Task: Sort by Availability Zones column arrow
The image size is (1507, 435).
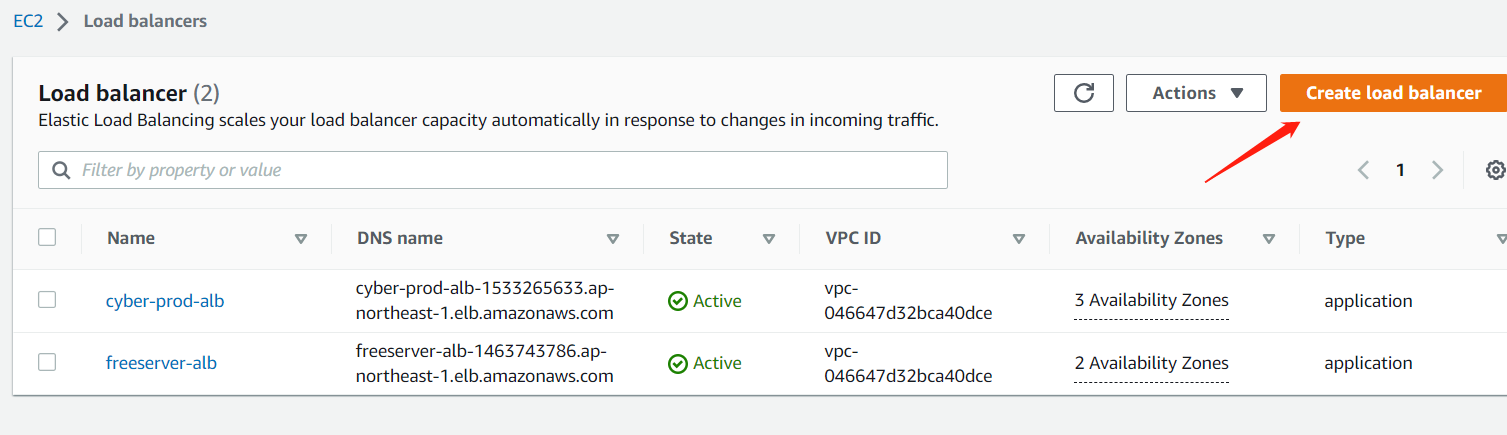Action: pos(1269,239)
